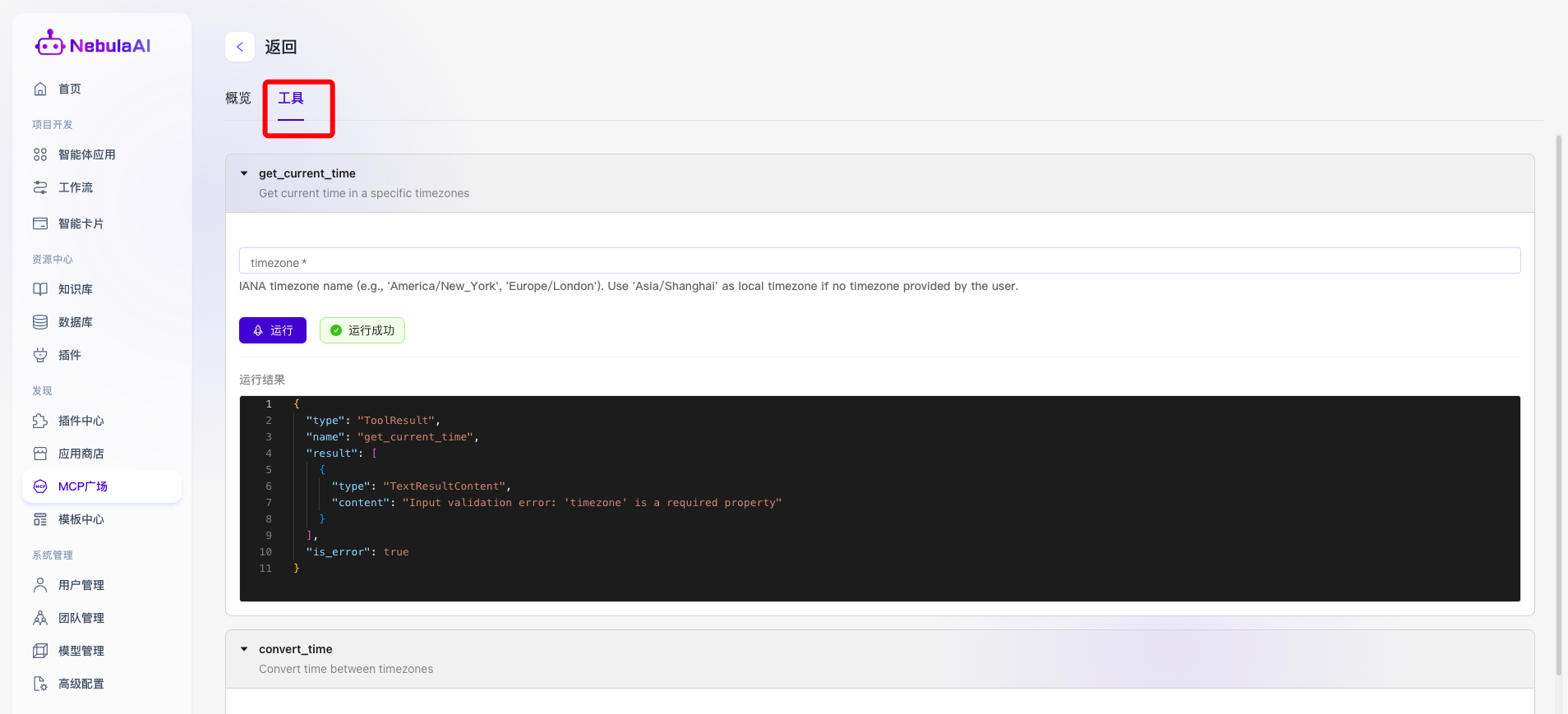Screen dimensions: 1568x714
Task: Click the 数据库 database icon
Action: coord(40,322)
